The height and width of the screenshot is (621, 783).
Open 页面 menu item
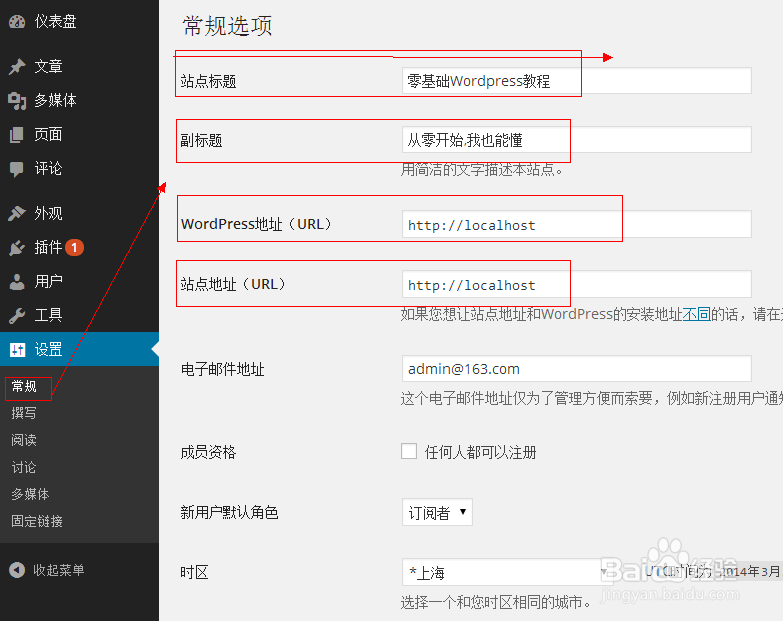pos(48,134)
